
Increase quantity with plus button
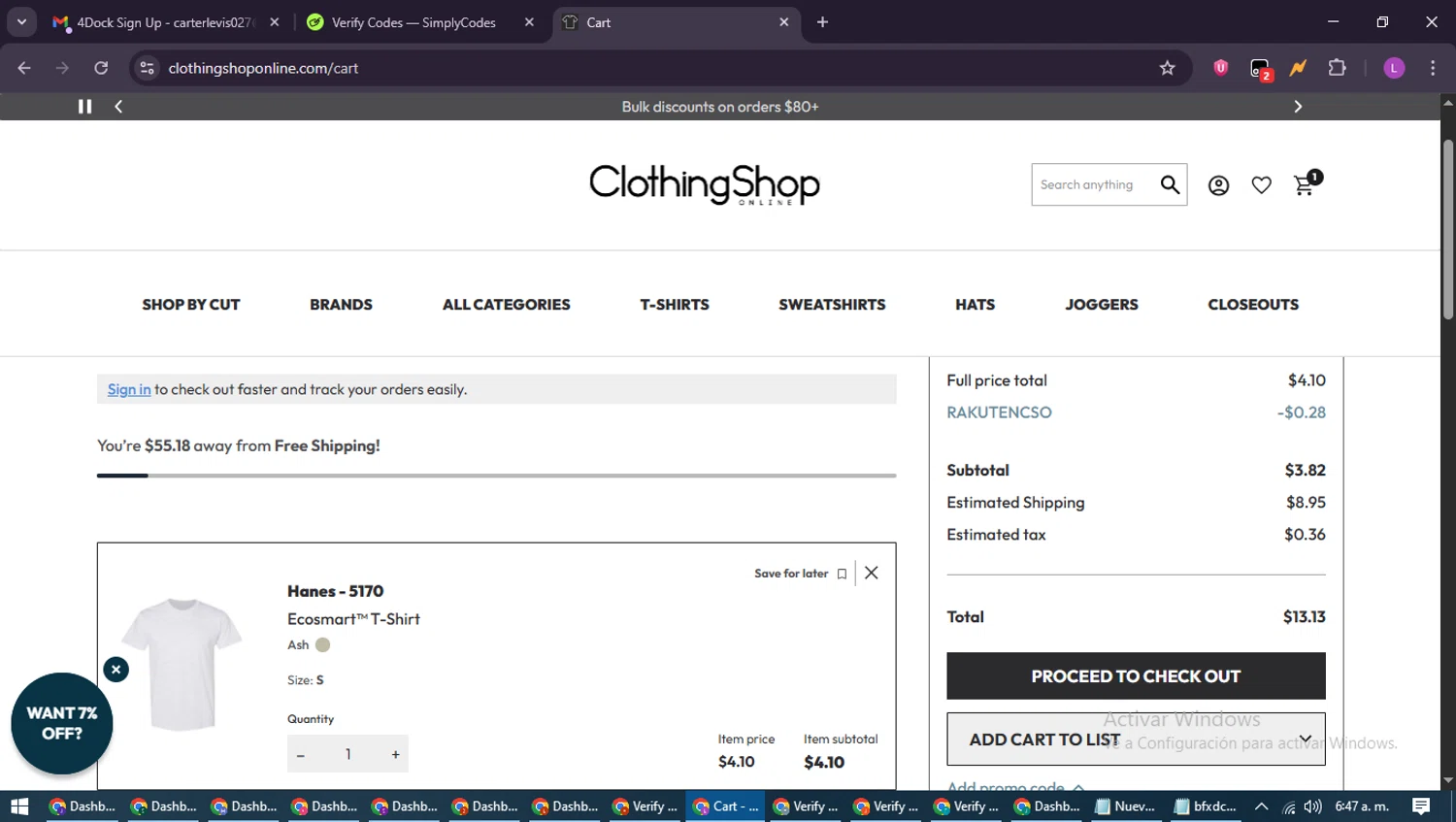(x=395, y=754)
